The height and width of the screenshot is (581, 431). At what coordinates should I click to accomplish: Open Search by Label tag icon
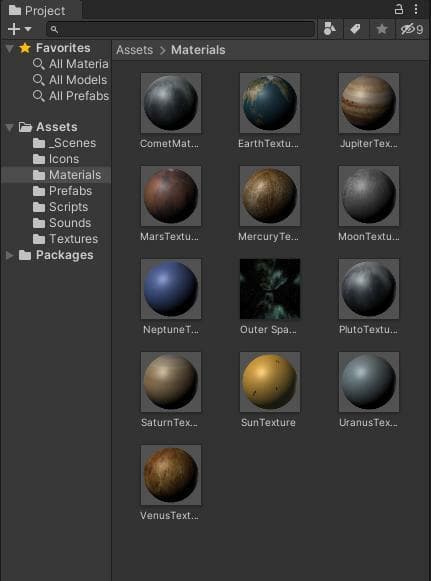pos(355,29)
